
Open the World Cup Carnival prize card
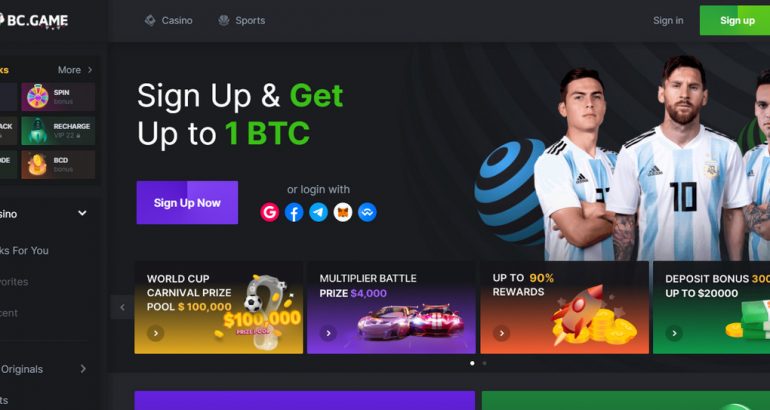click(x=219, y=307)
